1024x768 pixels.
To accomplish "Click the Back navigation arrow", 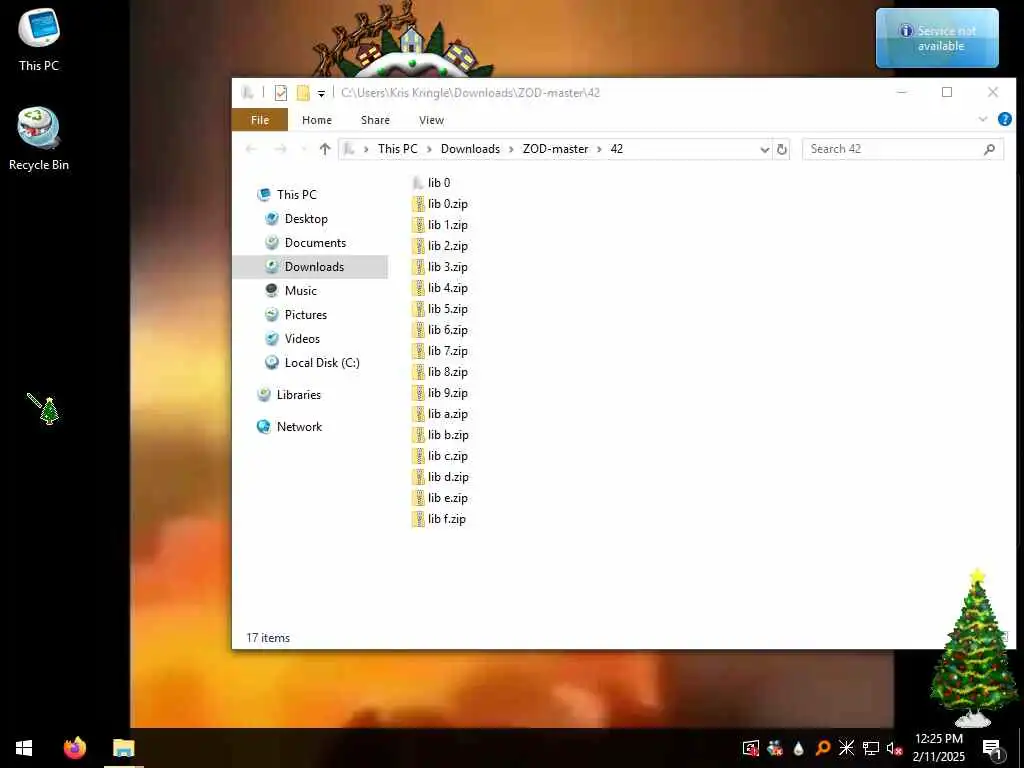I will coord(251,149).
